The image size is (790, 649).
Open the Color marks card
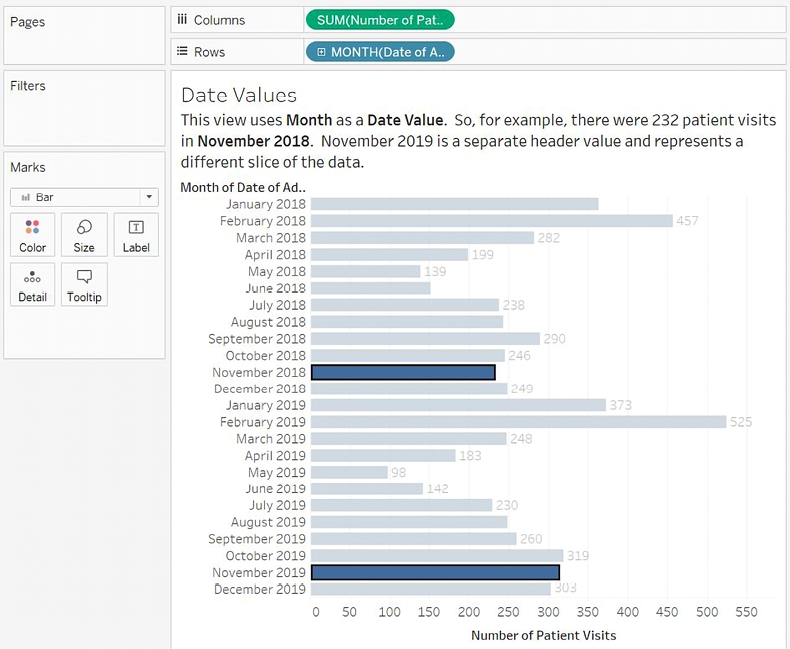(x=32, y=235)
